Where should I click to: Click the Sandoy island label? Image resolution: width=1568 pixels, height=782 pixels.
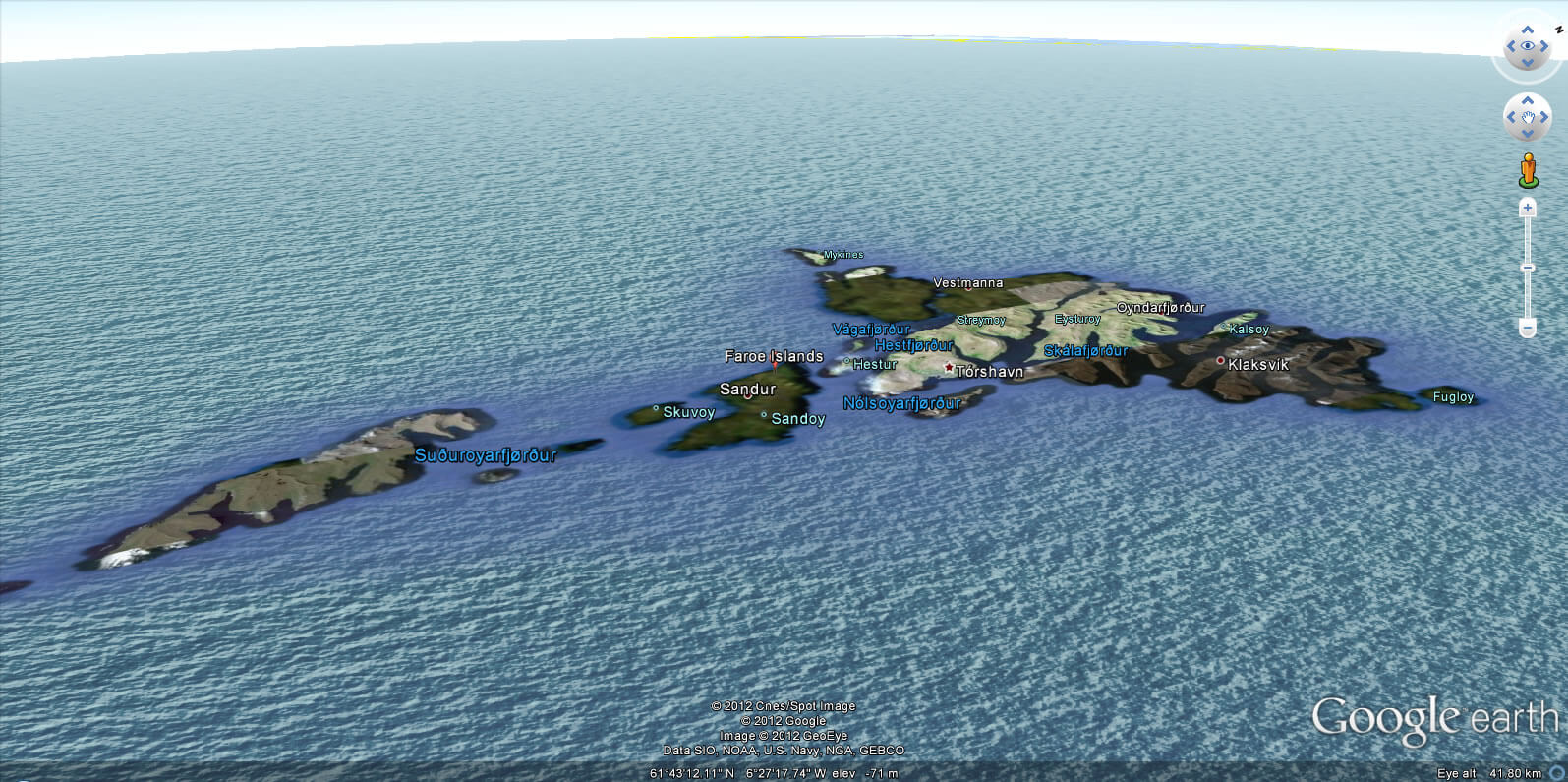(797, 419)
